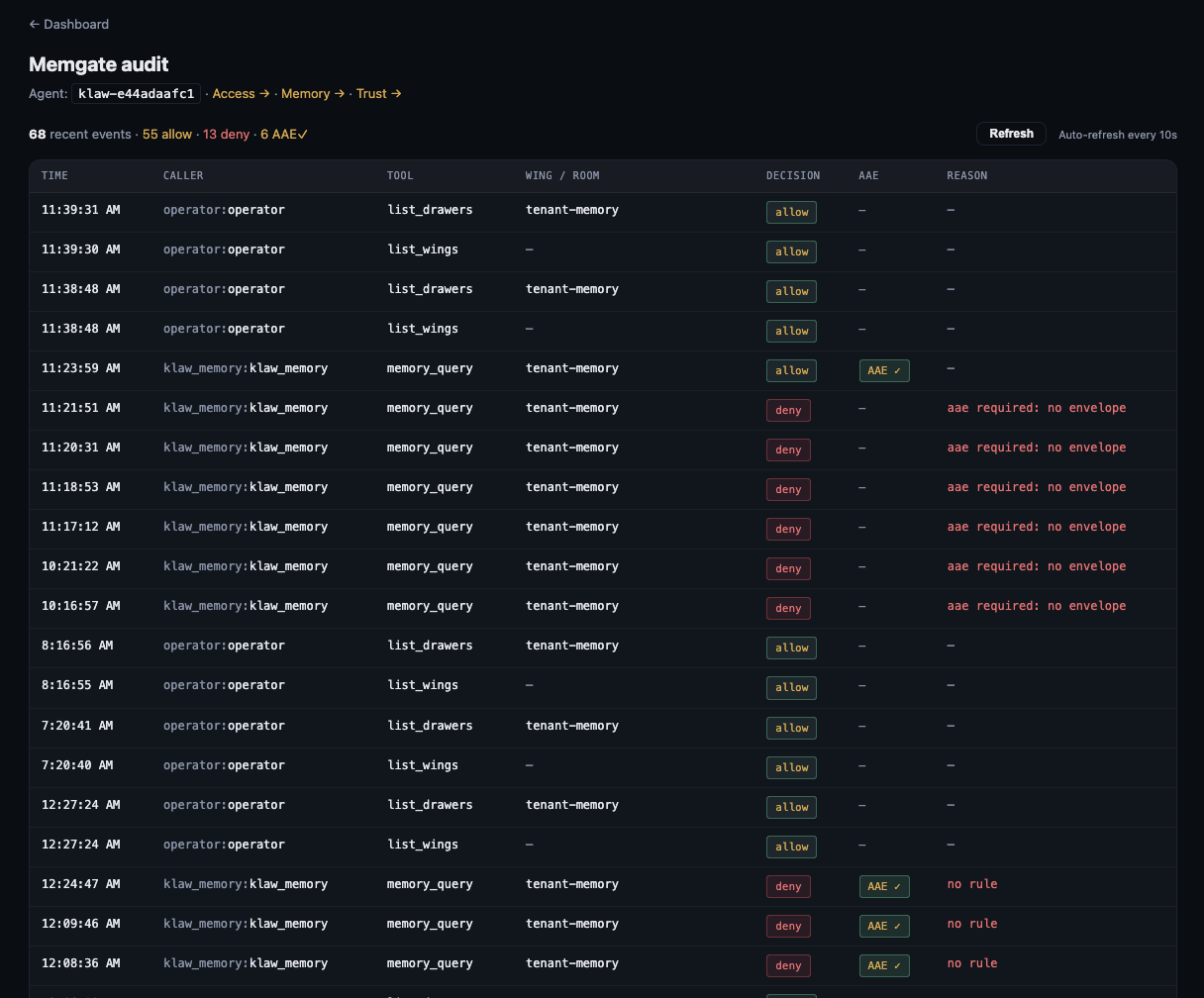1204x998 pixels.
Task: Click the green AAE checkmark badge on 11:23:59 AM
Action: tap(883, 370)
